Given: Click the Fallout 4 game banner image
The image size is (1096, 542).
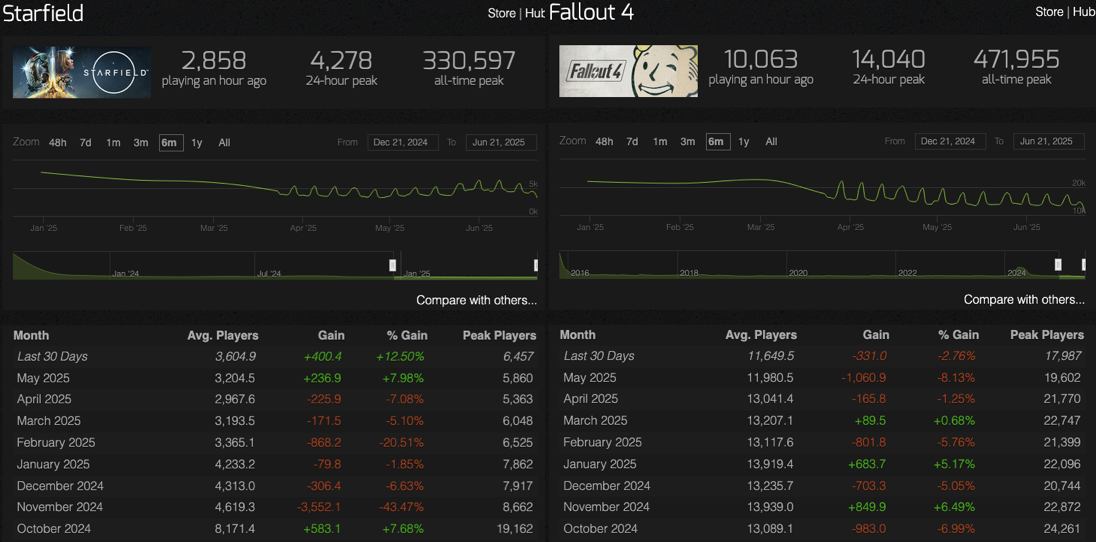Looking at the screenshot, I should (x=628, y=71).
